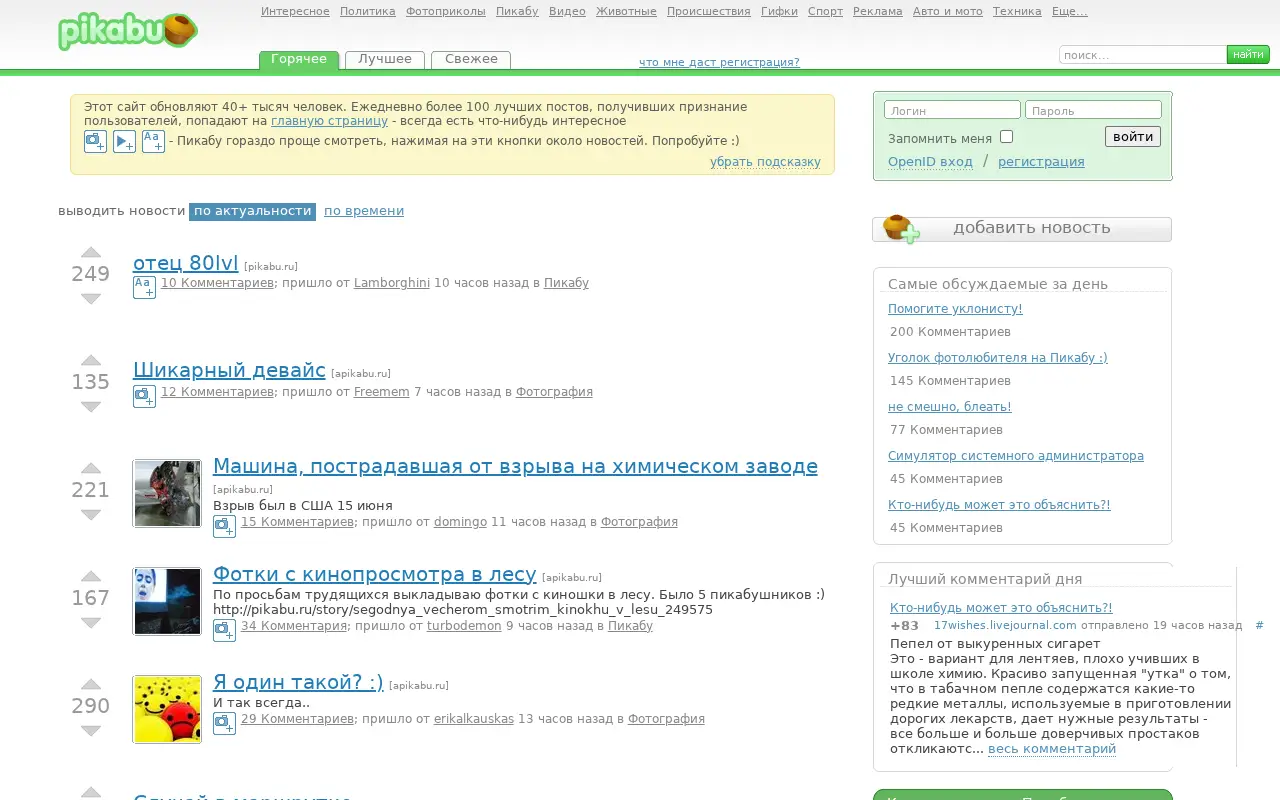
Task: Expand photo icon for 'Я один такой? :)'
Action: click(x=224, y=723)
